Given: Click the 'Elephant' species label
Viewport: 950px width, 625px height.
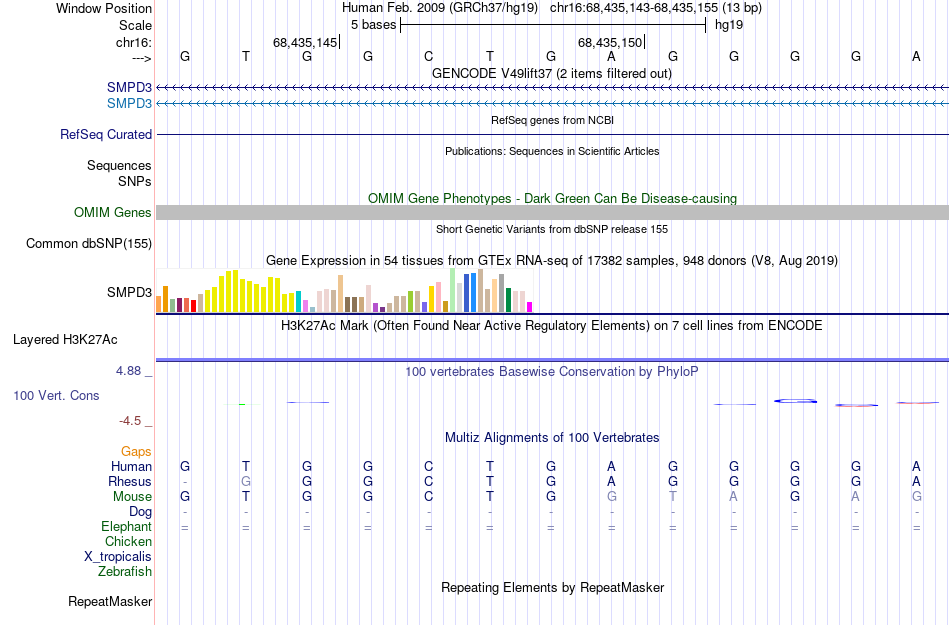Looking at the screenshot, I should pyautogui.click(x=126, y=526).
